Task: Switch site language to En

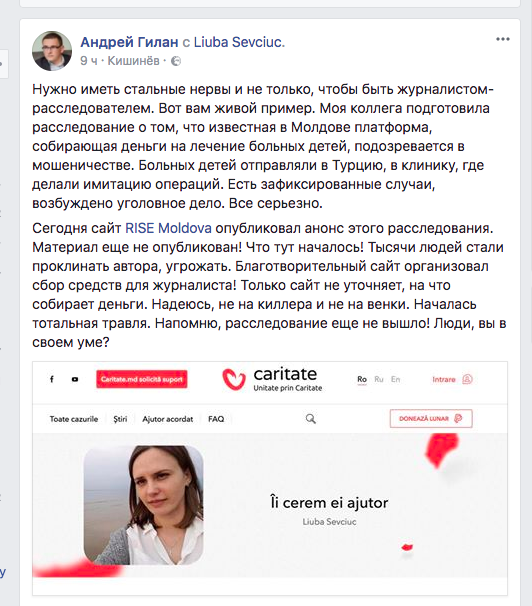Action: click(395, 380)
